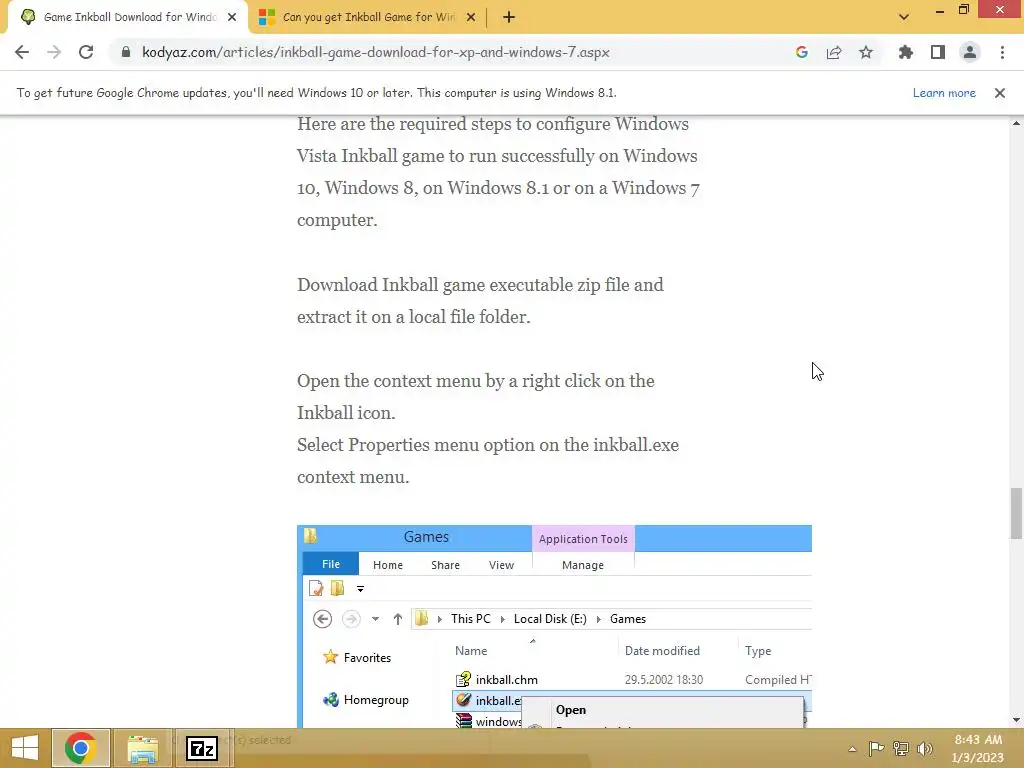The image size is (1024, 768).
Task: Open a new tab
Action: (x=509, y=17)
